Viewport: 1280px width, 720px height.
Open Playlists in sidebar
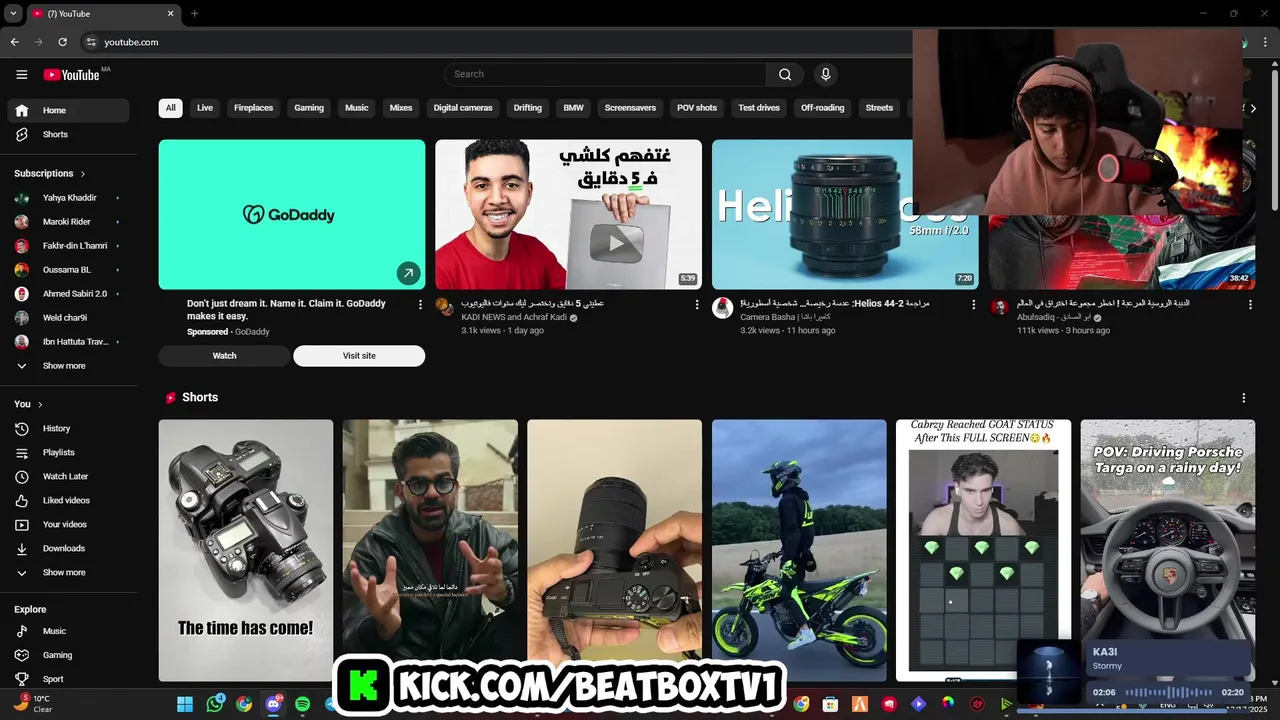pos(68,452)
